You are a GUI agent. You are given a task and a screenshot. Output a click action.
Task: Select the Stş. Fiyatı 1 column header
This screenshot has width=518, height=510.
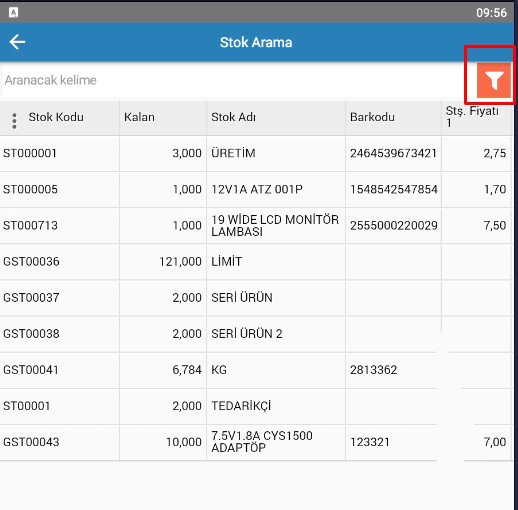click(x=472, y=117)
